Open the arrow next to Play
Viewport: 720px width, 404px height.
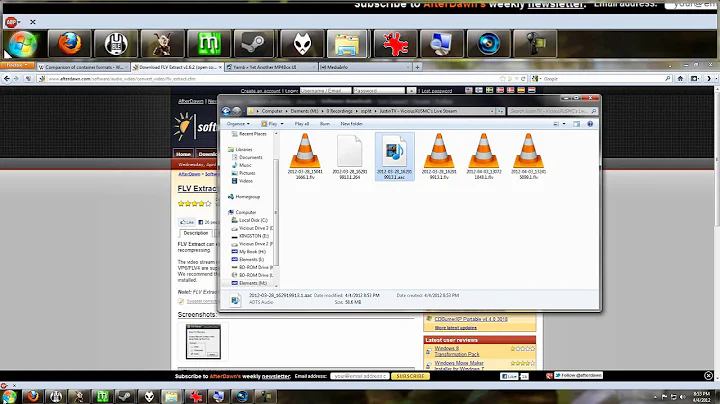tap(282, 124)
